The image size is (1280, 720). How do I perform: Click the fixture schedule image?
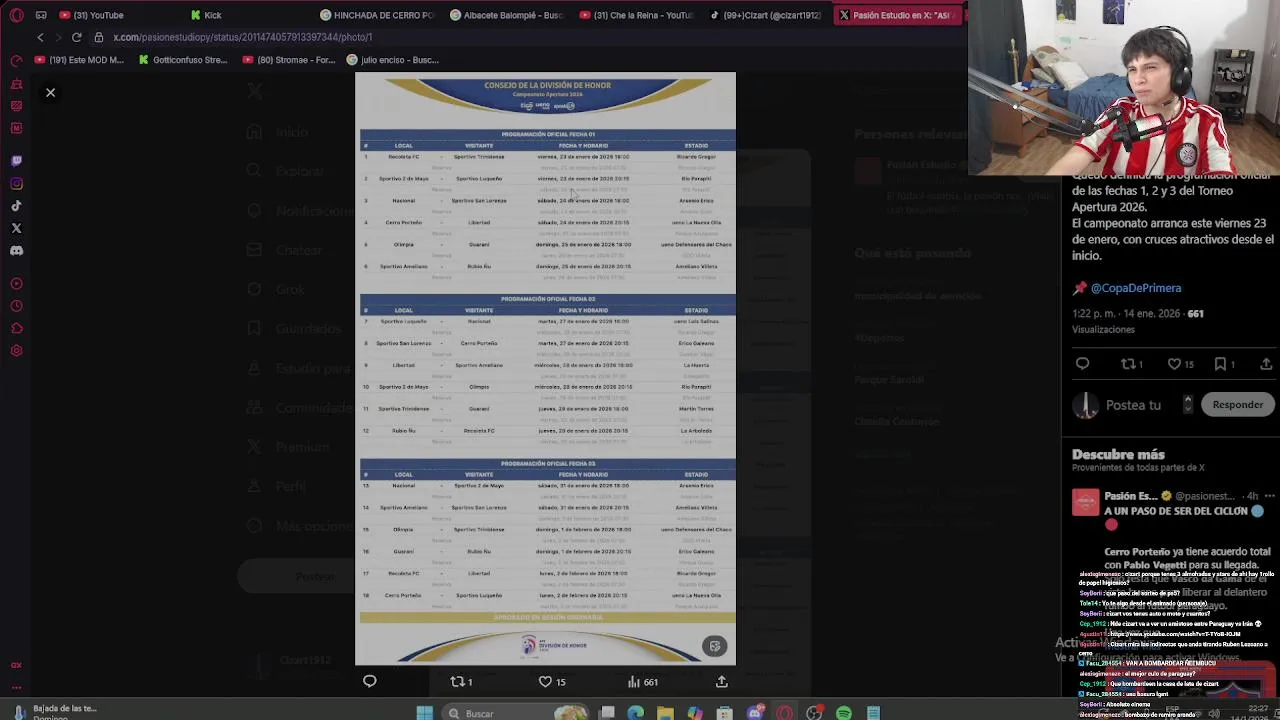[x=546, y=369]
